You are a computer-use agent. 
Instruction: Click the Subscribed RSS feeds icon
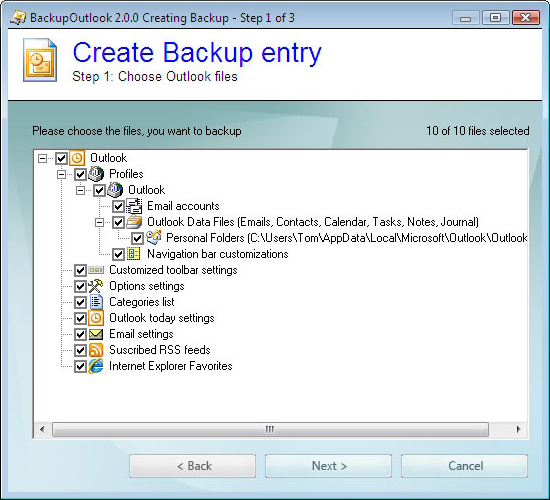pyautogui.click(x=96, y=350)
